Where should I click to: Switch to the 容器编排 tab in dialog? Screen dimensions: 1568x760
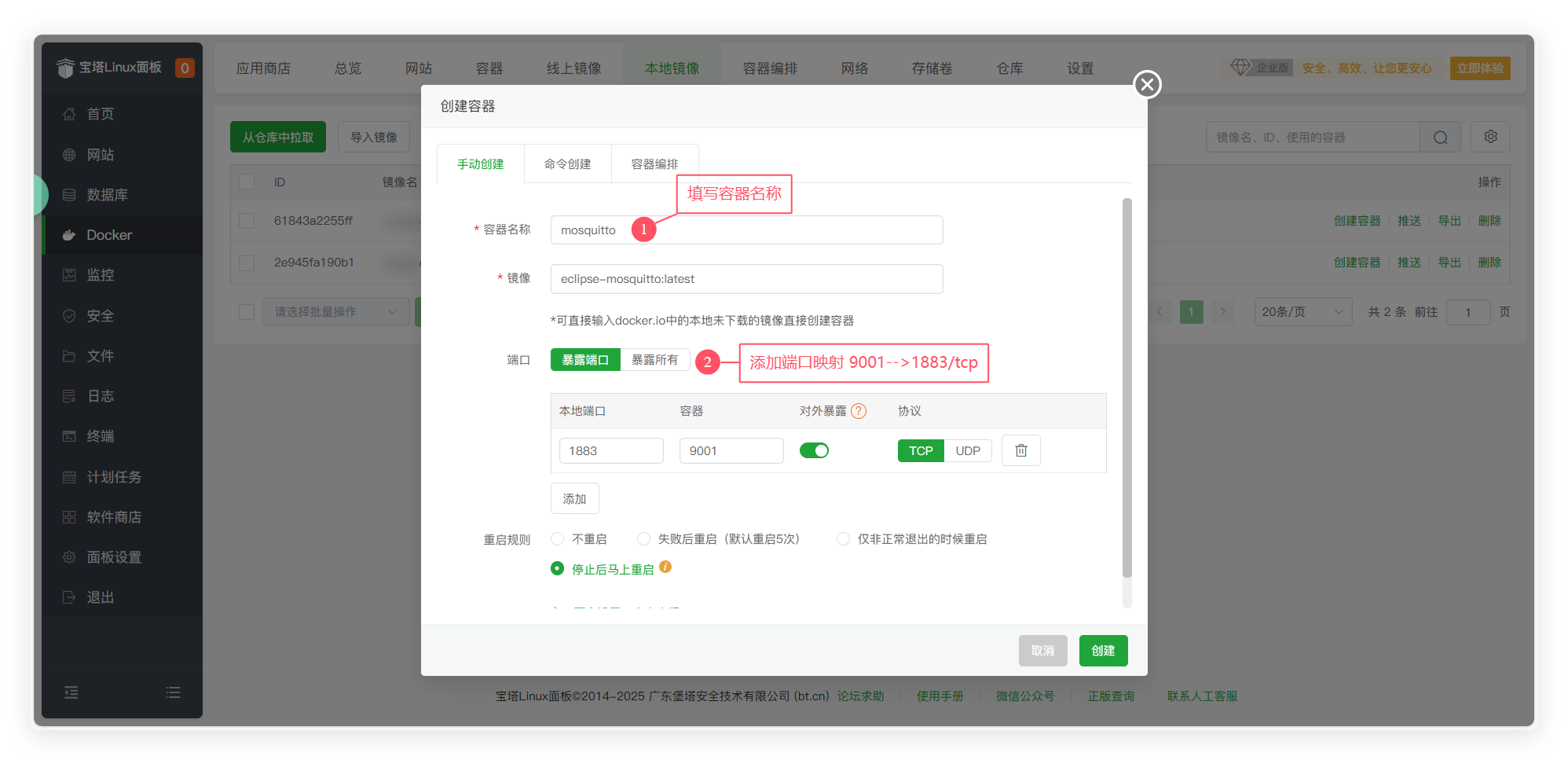click(x=654, y=164)
